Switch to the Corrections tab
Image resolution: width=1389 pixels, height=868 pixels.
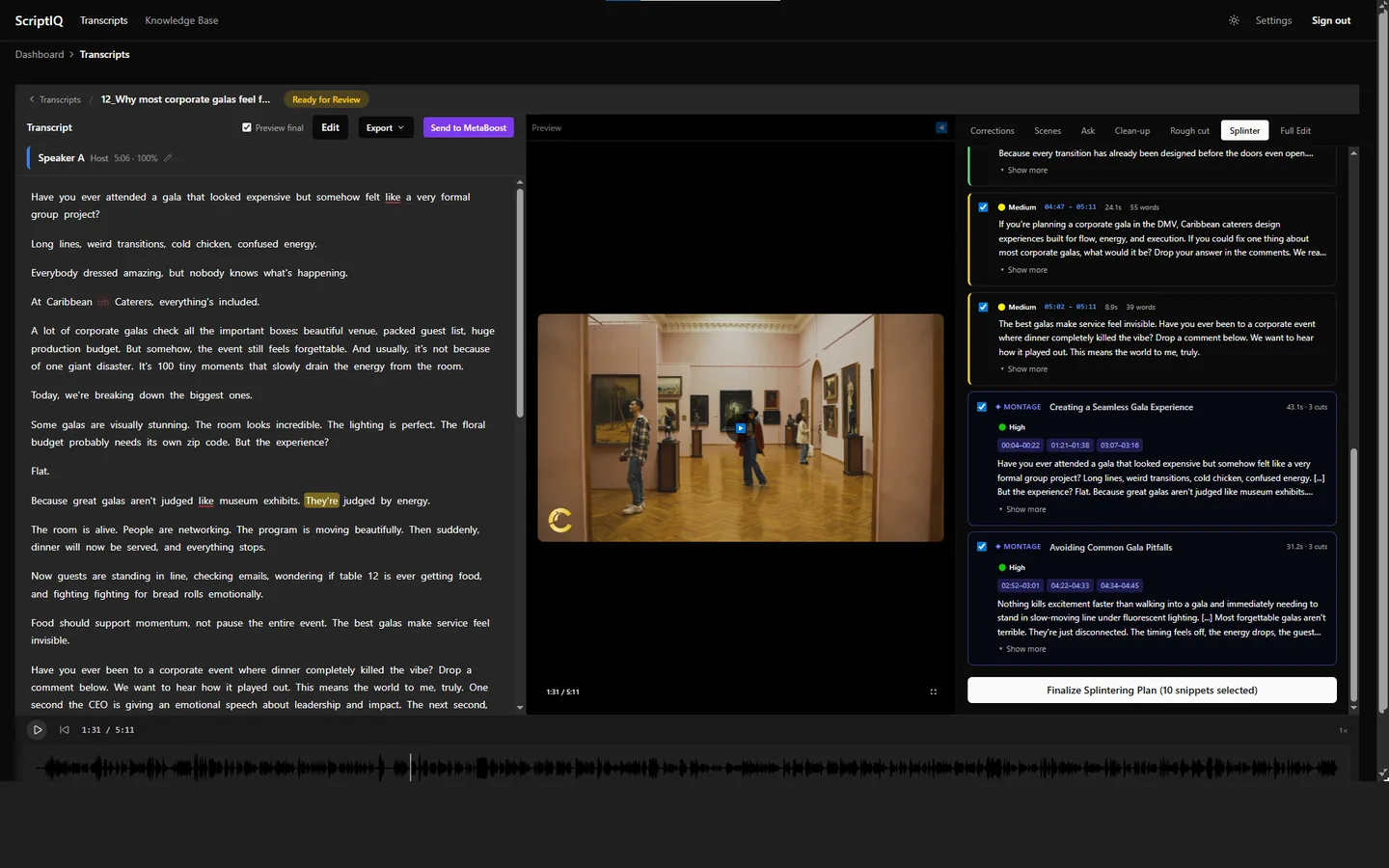(x=992, y=131)
